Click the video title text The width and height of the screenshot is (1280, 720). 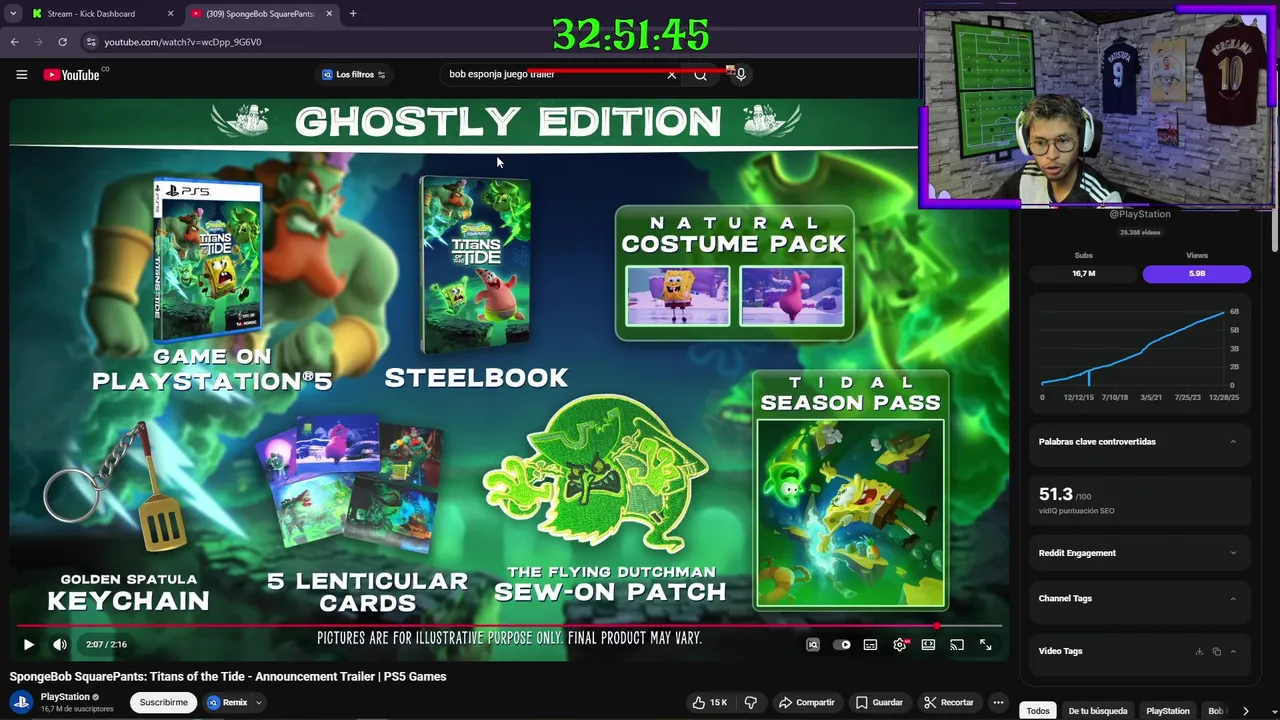click(x=228, y=677)
